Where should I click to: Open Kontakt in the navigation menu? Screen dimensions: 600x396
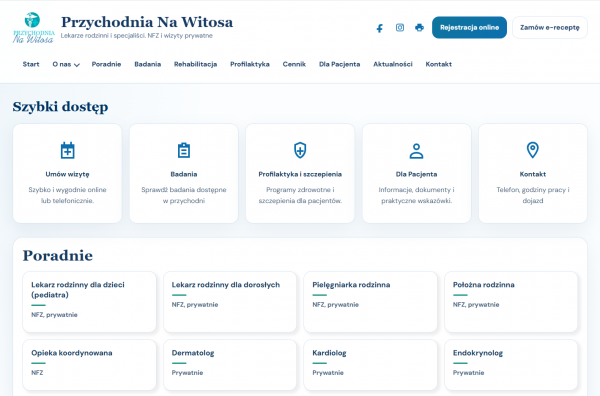[x=439, y=64]
